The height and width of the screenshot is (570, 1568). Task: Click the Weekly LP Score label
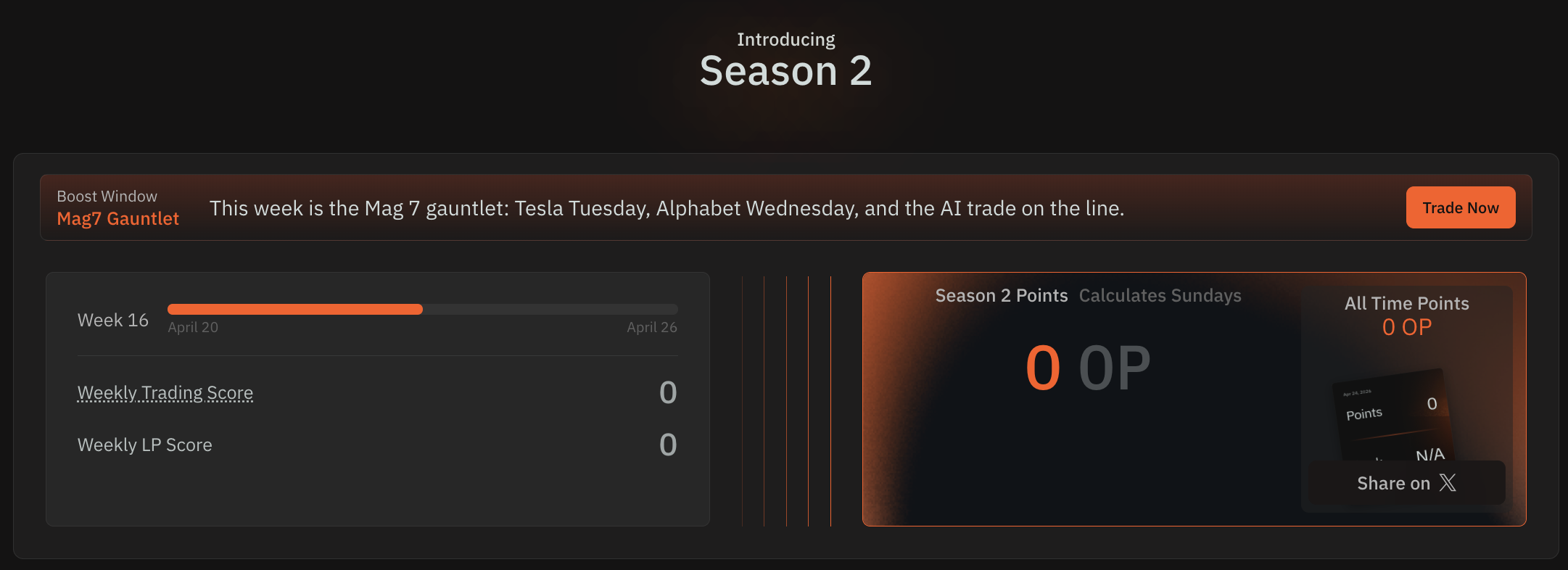coord(145,445)
